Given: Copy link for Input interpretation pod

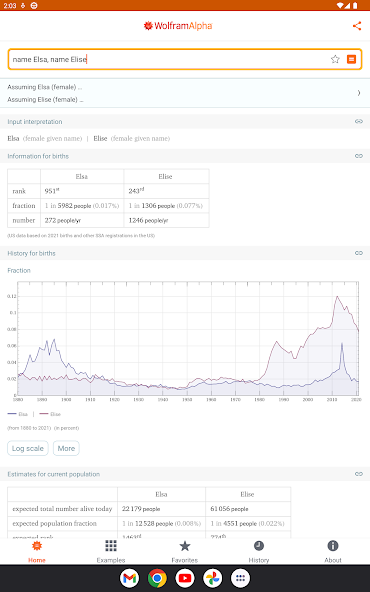Looking at the screenshot, I should point(359,122).
